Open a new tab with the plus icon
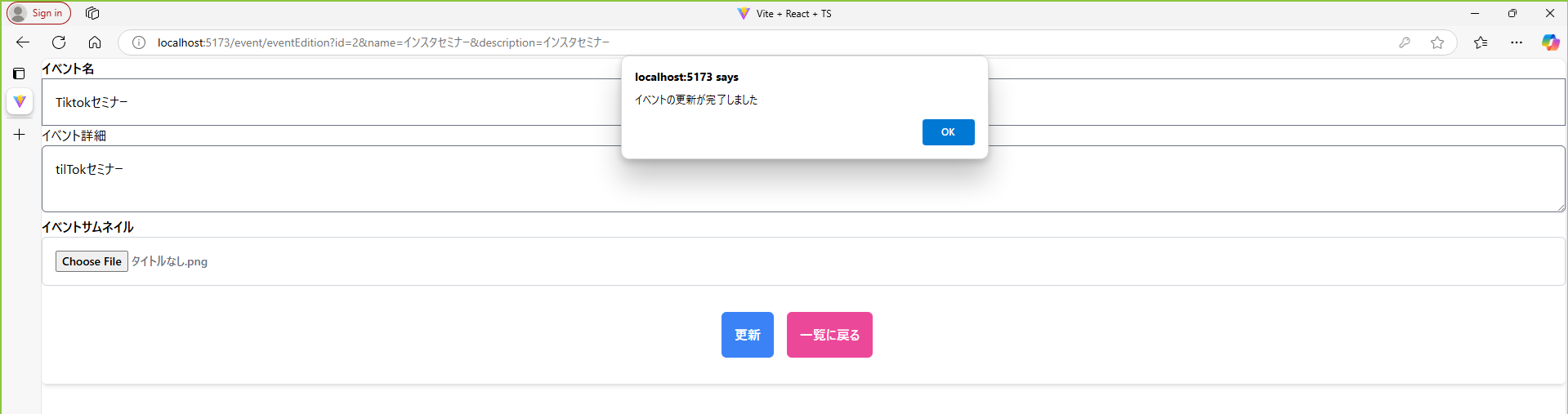The image size is (1568, 414). click(20, 135)
